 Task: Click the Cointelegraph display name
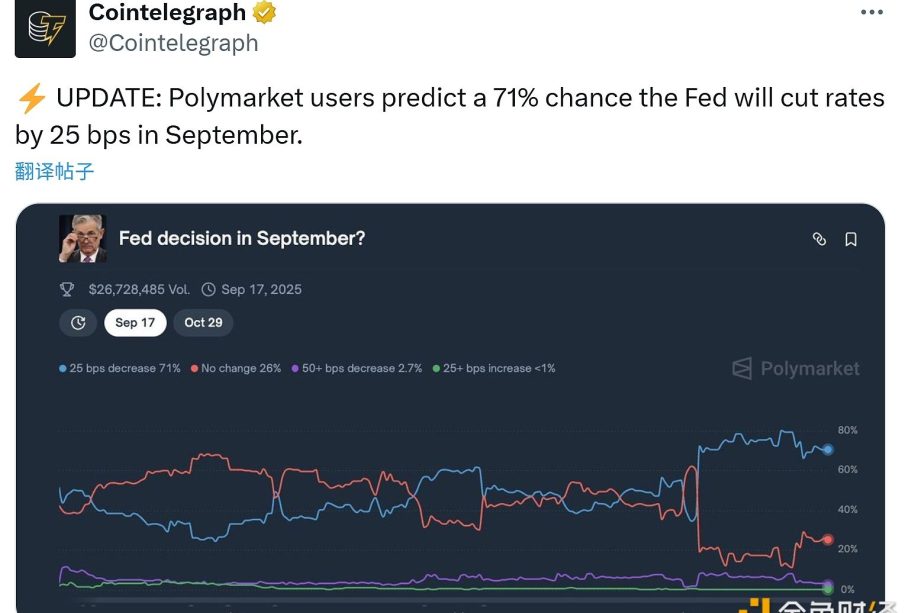(167, 13)
